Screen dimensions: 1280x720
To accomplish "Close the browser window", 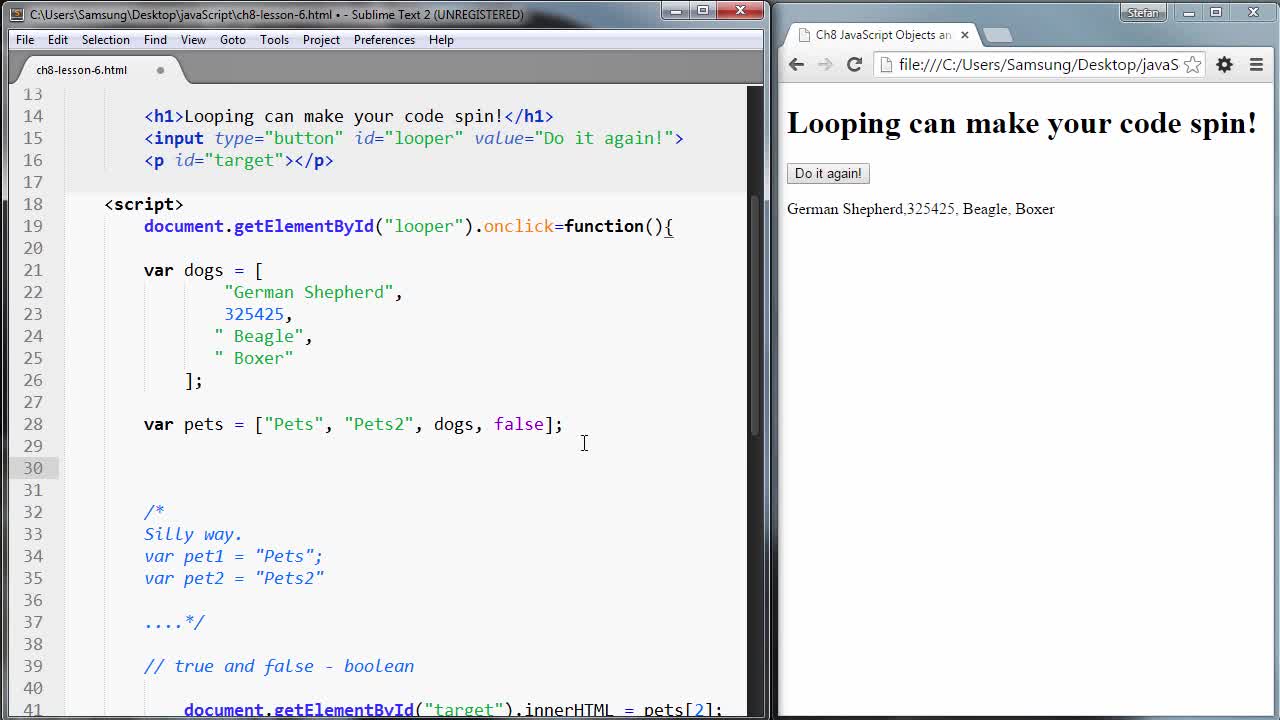I will pos(1253,12).
